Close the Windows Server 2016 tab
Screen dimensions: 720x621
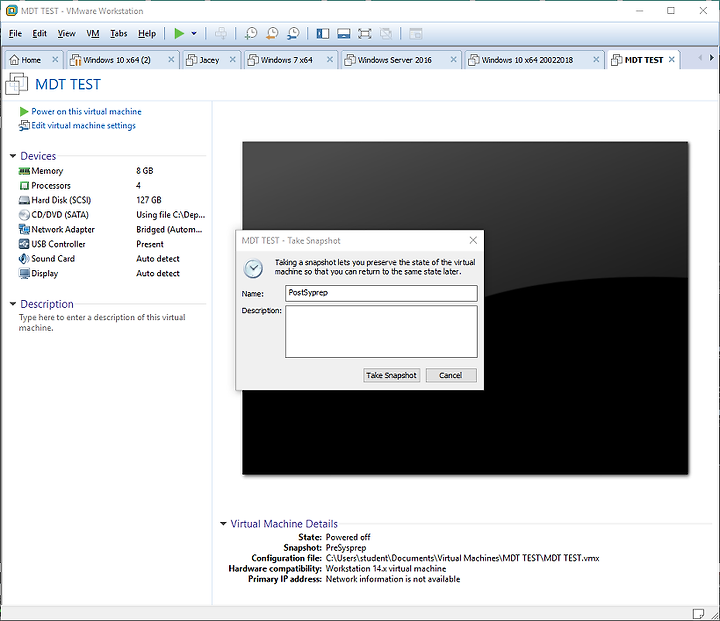pyautogui.click(x=453, y=60)
